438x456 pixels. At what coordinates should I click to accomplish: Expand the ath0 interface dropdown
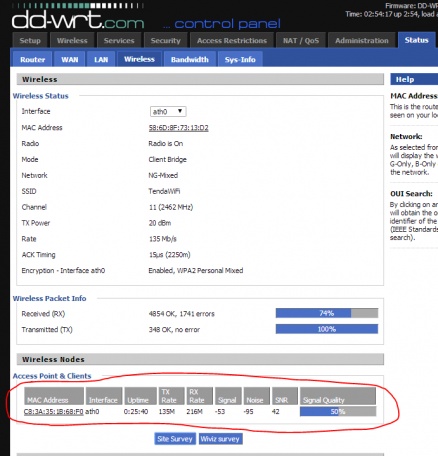point(168,111)
